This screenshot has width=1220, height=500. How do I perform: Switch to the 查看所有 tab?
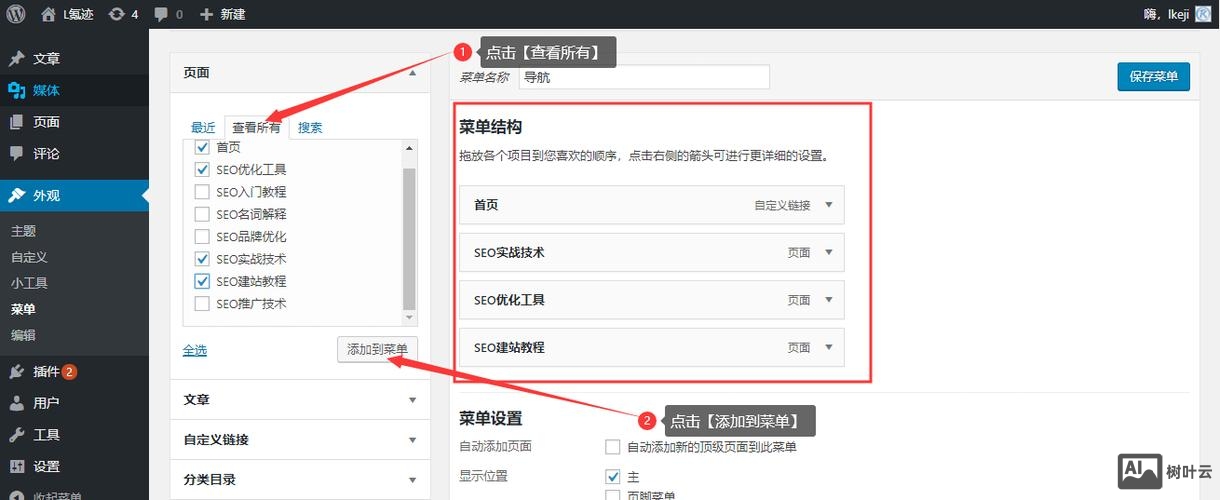coord(256,128)
